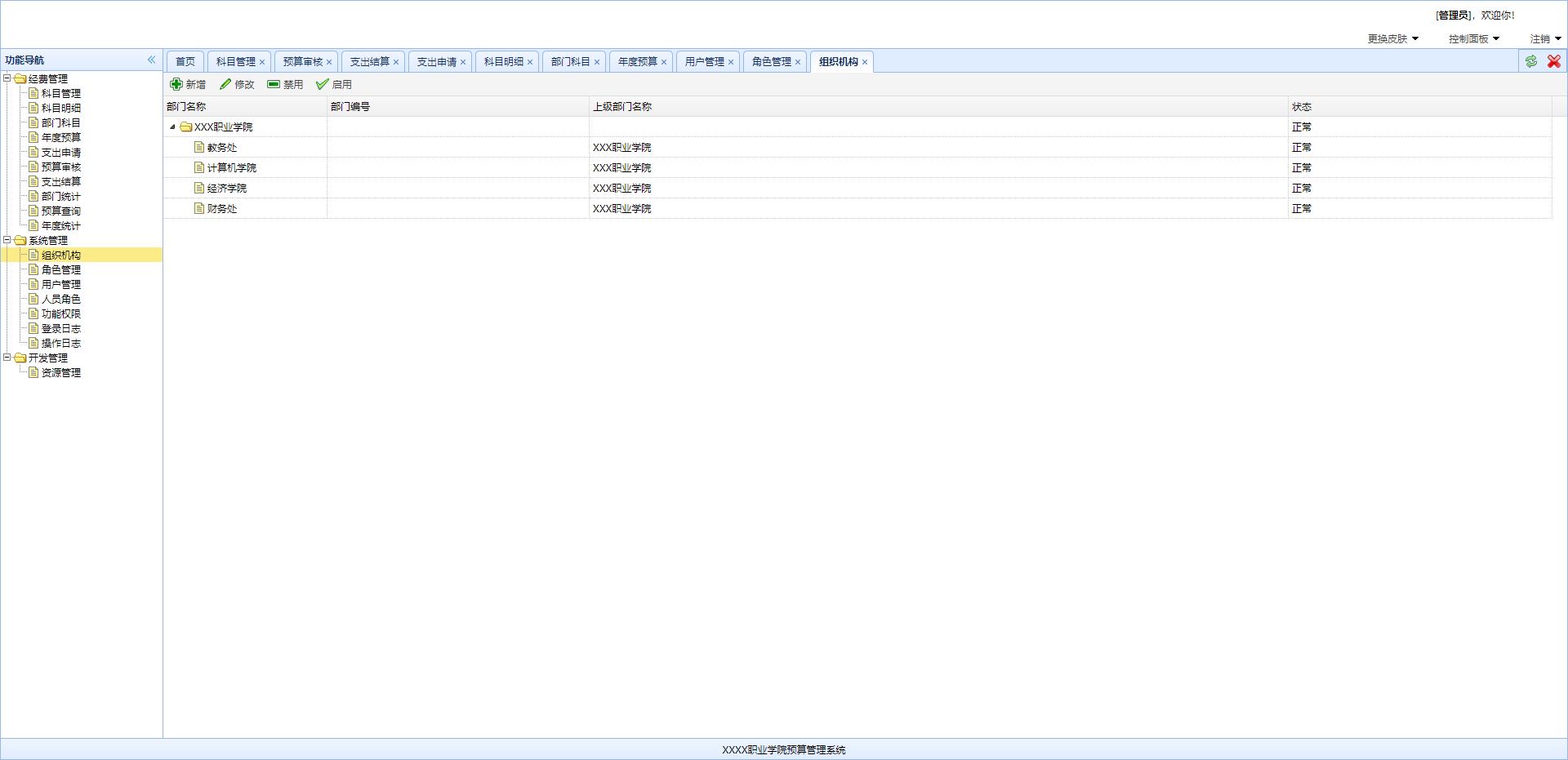Close the 支出申请 tab
The width and height of the screenshot is (1568, 760).
(x=463, y=62)
